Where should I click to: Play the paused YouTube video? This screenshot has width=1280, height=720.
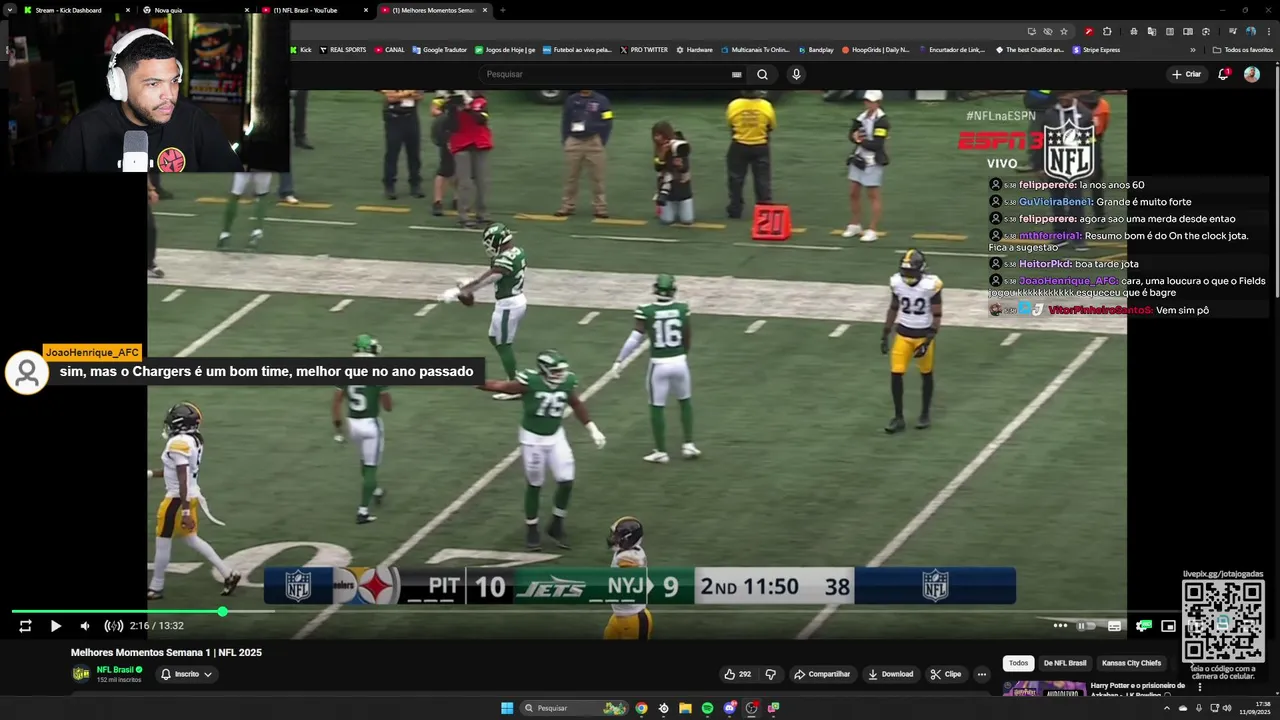coord(56,626)
